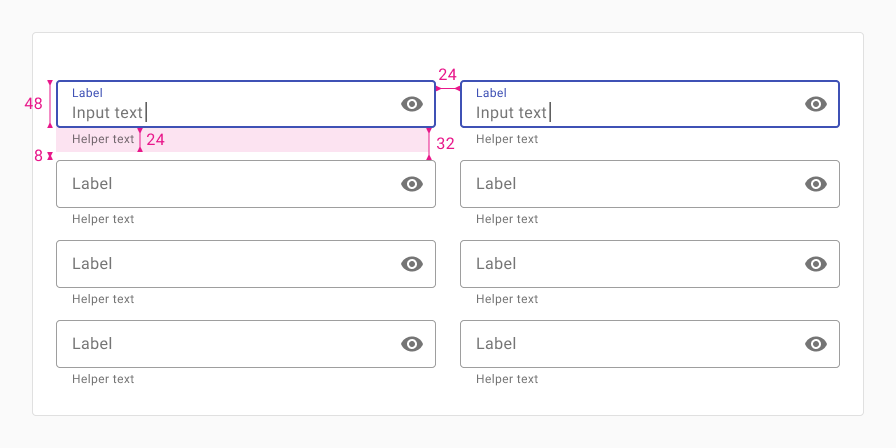
Task: Toggle eye icon in focused top-left field
Action: (411, 104)
